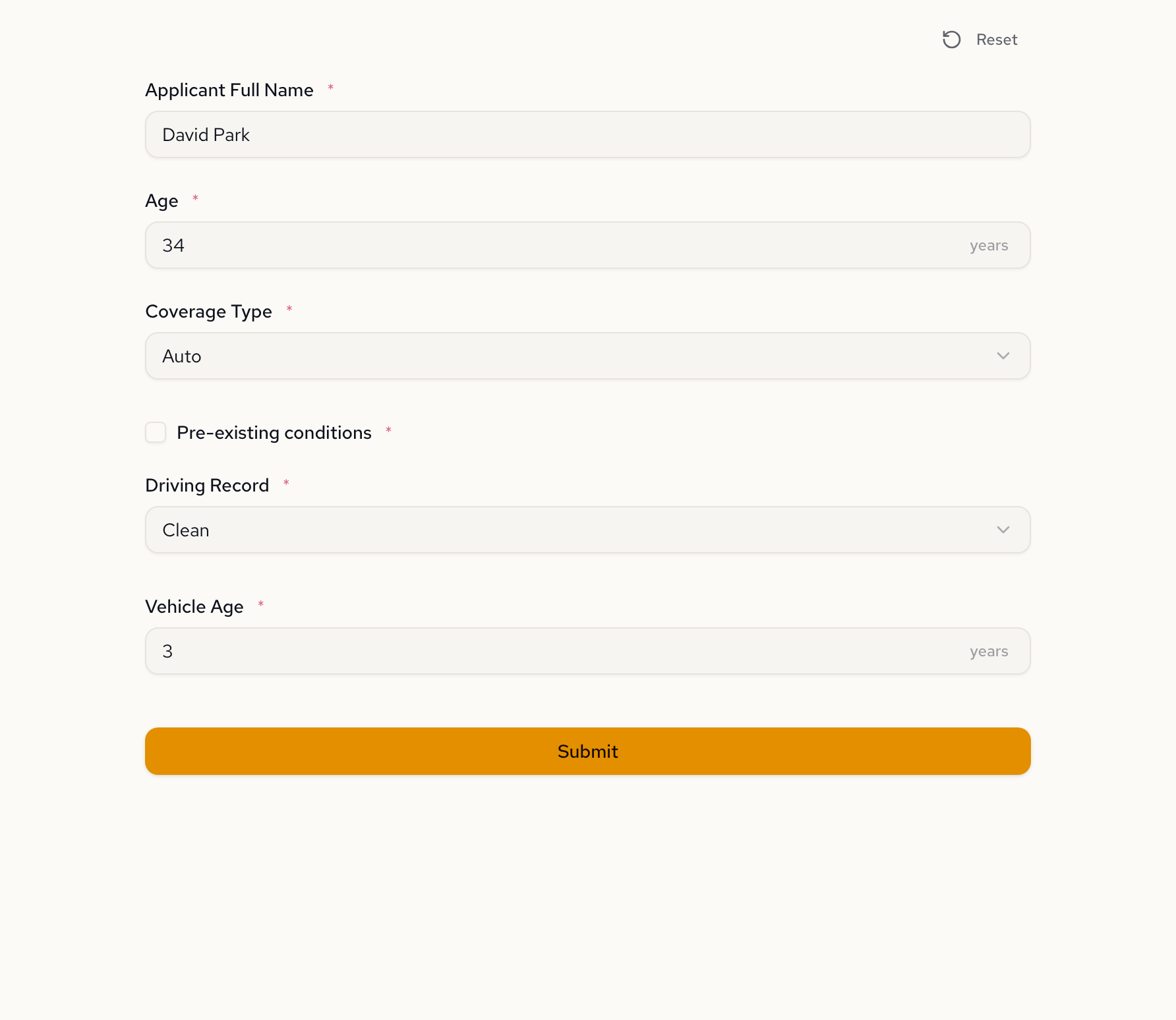Click the Applicant Full Name input field
1176x1020 pixels.
coord(587,134)
